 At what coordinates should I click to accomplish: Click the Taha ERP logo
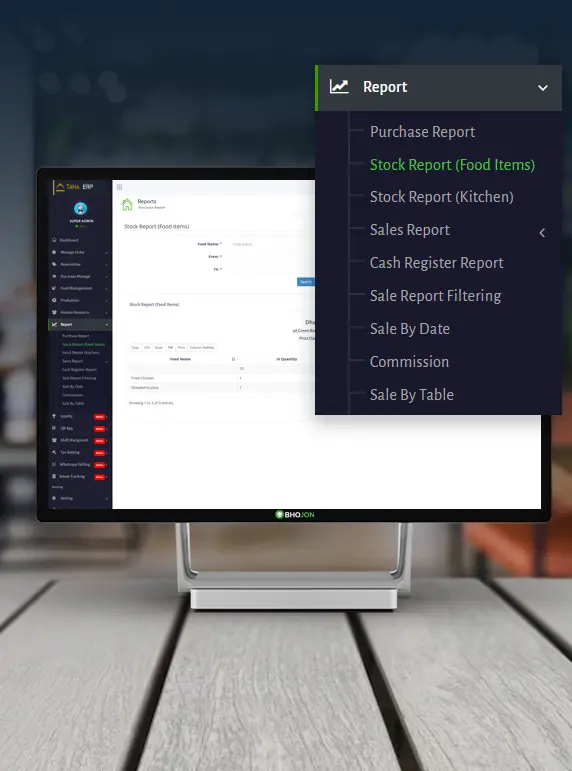click(x=74, y=187)
